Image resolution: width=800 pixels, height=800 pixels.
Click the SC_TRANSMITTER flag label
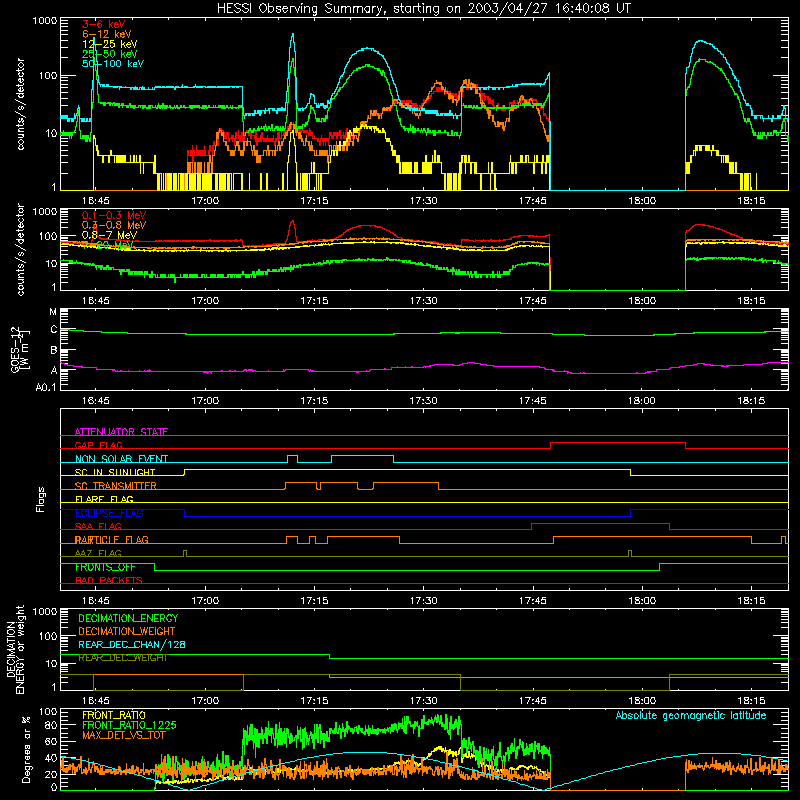(x=115, y=486)
